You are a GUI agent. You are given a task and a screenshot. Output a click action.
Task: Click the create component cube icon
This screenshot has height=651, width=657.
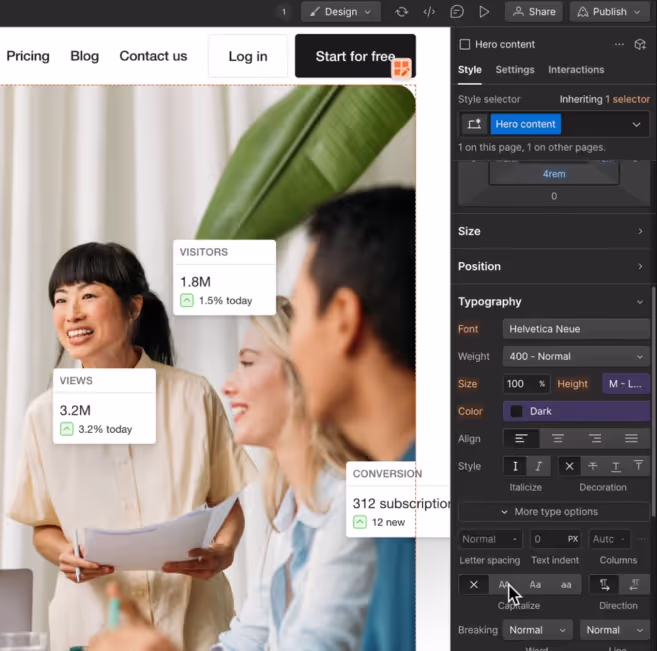click(x=640, y=44)
